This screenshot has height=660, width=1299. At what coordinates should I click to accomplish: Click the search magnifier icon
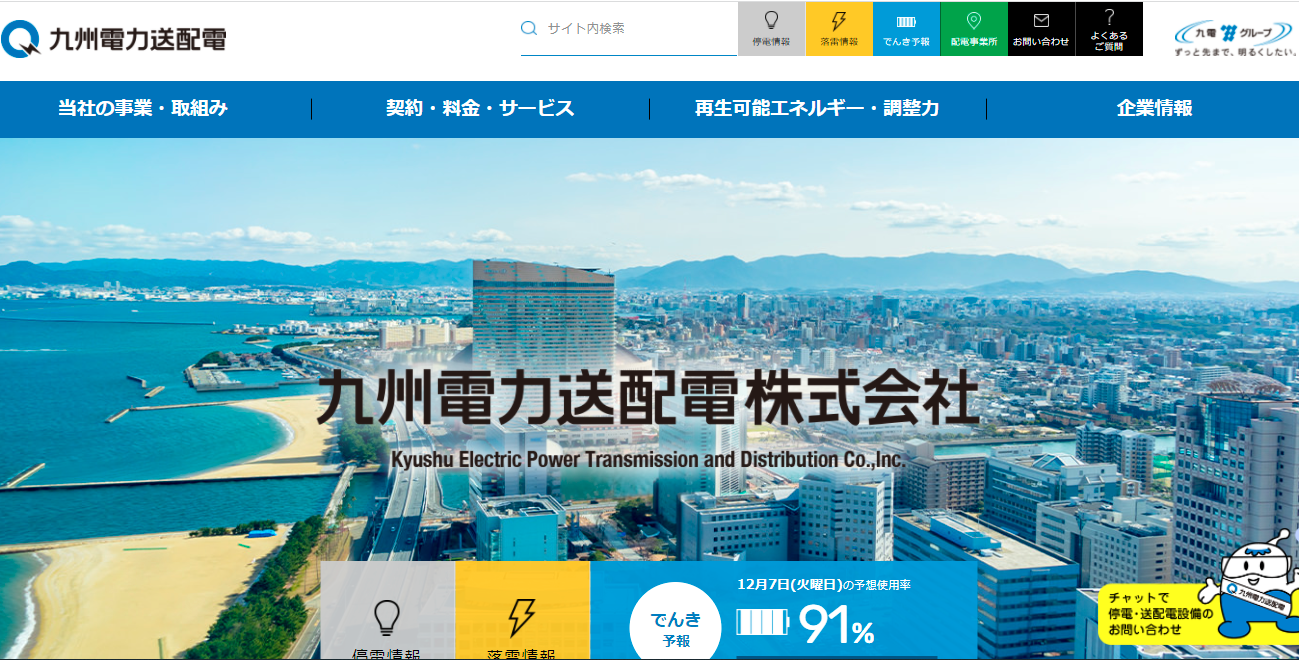[x=529, y=28]
